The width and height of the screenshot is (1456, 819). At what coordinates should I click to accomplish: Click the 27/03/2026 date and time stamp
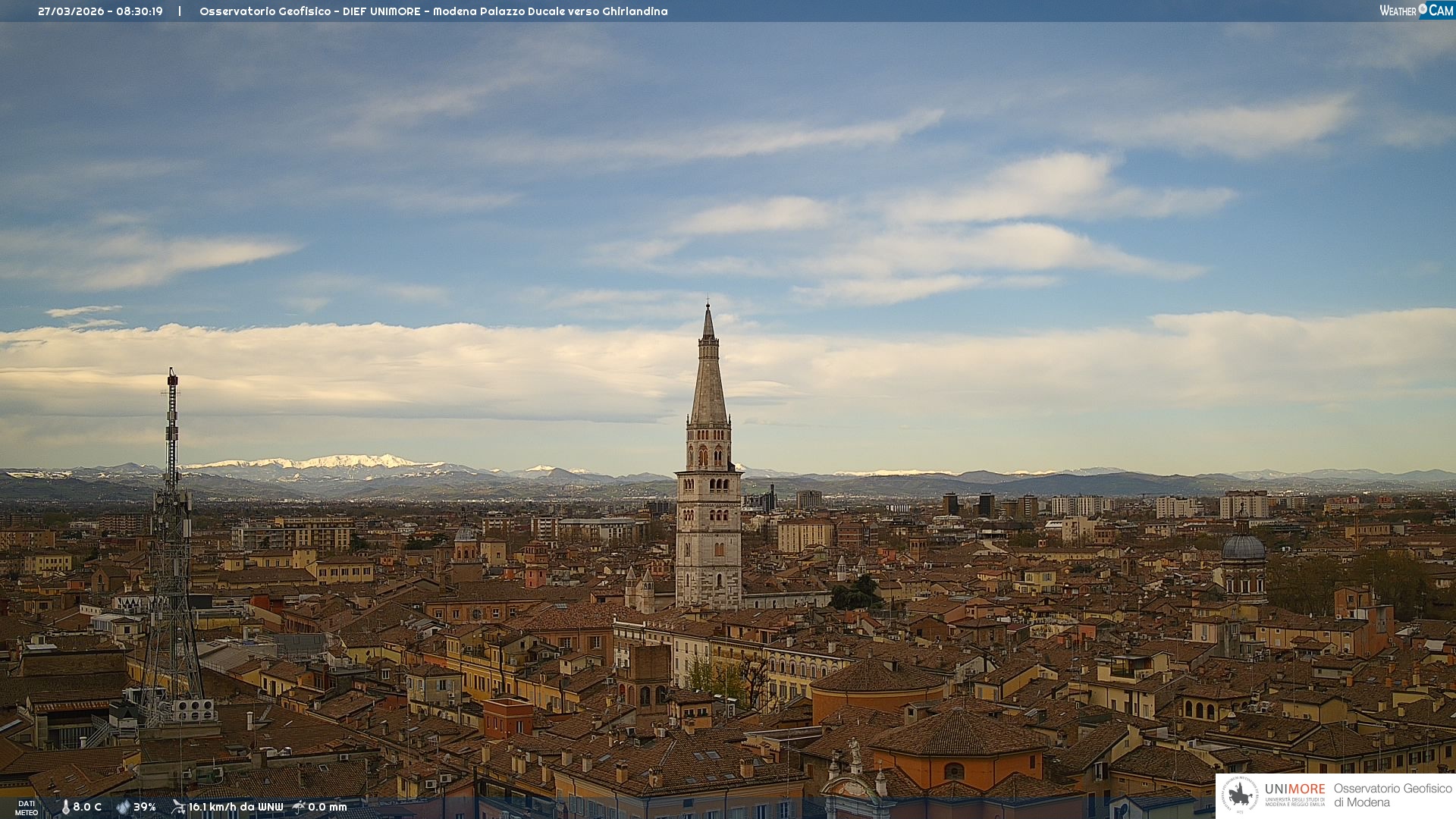point(100,11)
